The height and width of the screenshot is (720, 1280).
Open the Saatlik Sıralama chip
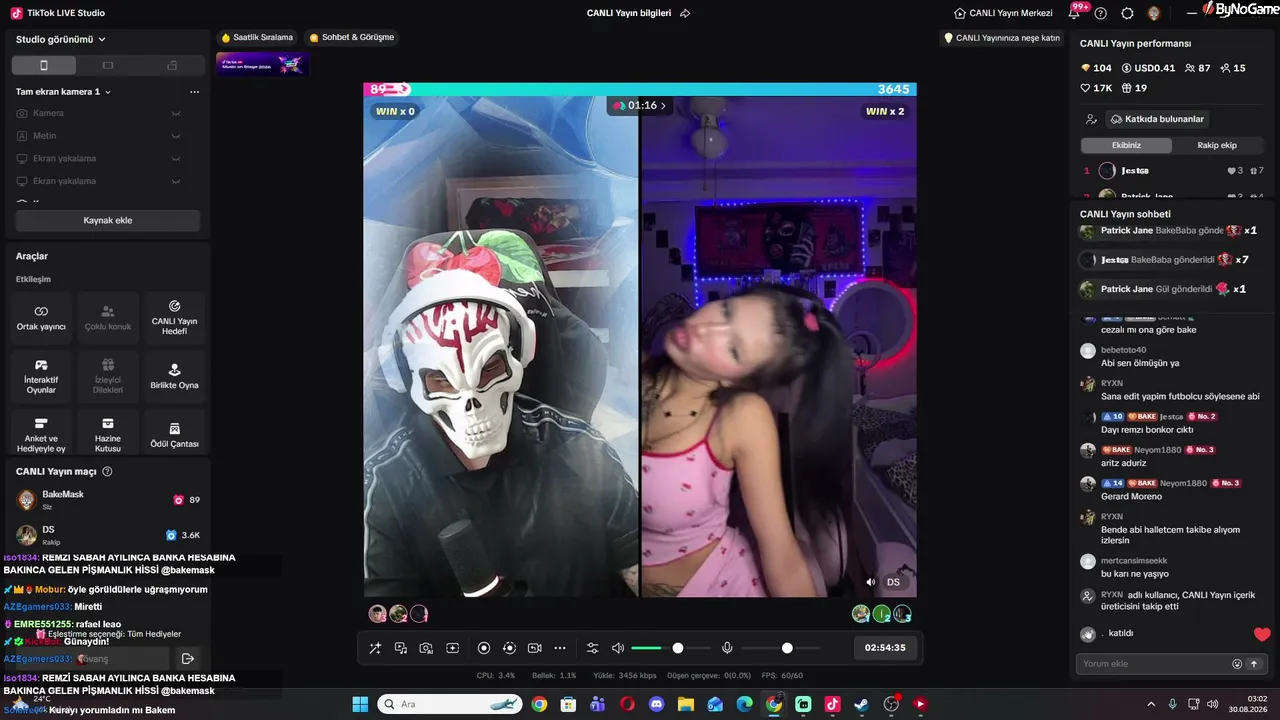tap(257, 37)
